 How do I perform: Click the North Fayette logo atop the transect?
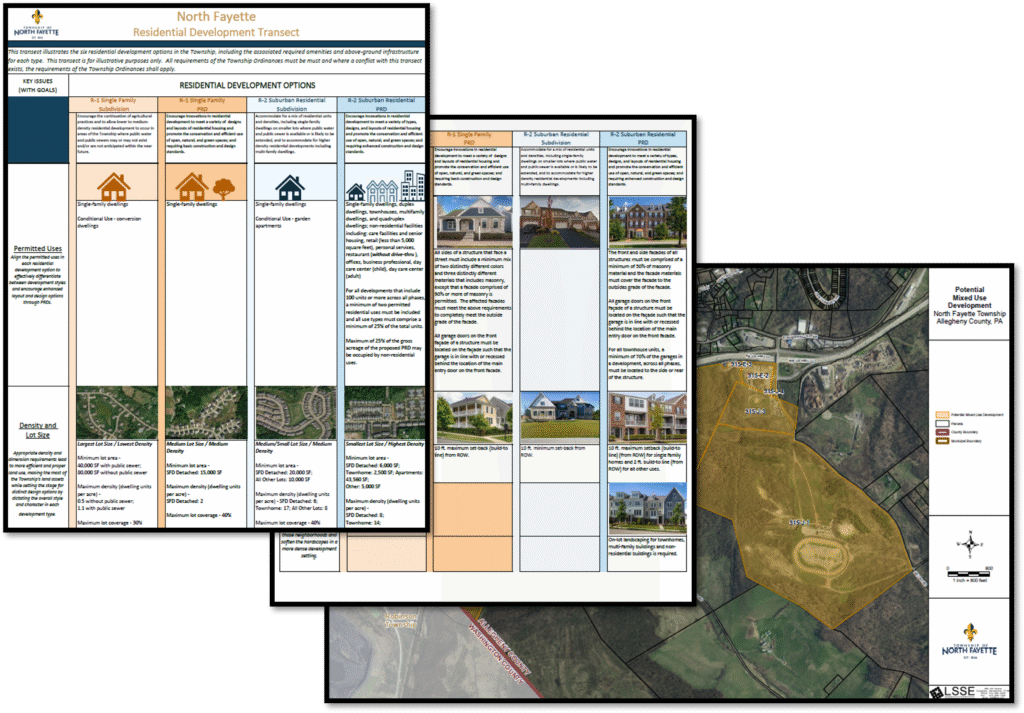click(35, 26)
